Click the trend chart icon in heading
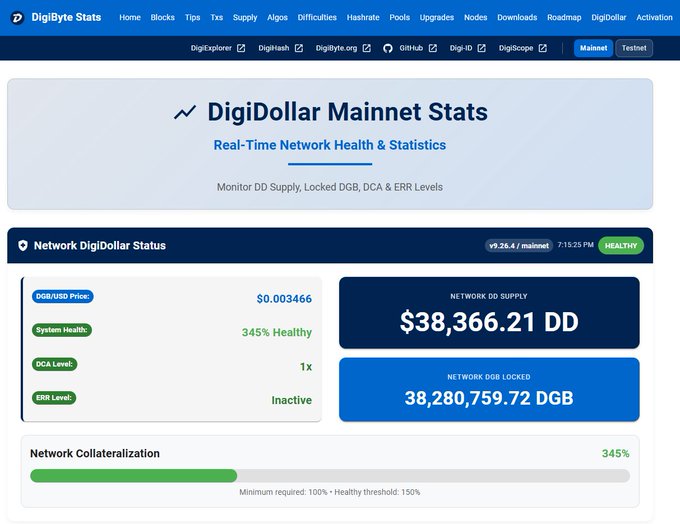 coord(185,112)
